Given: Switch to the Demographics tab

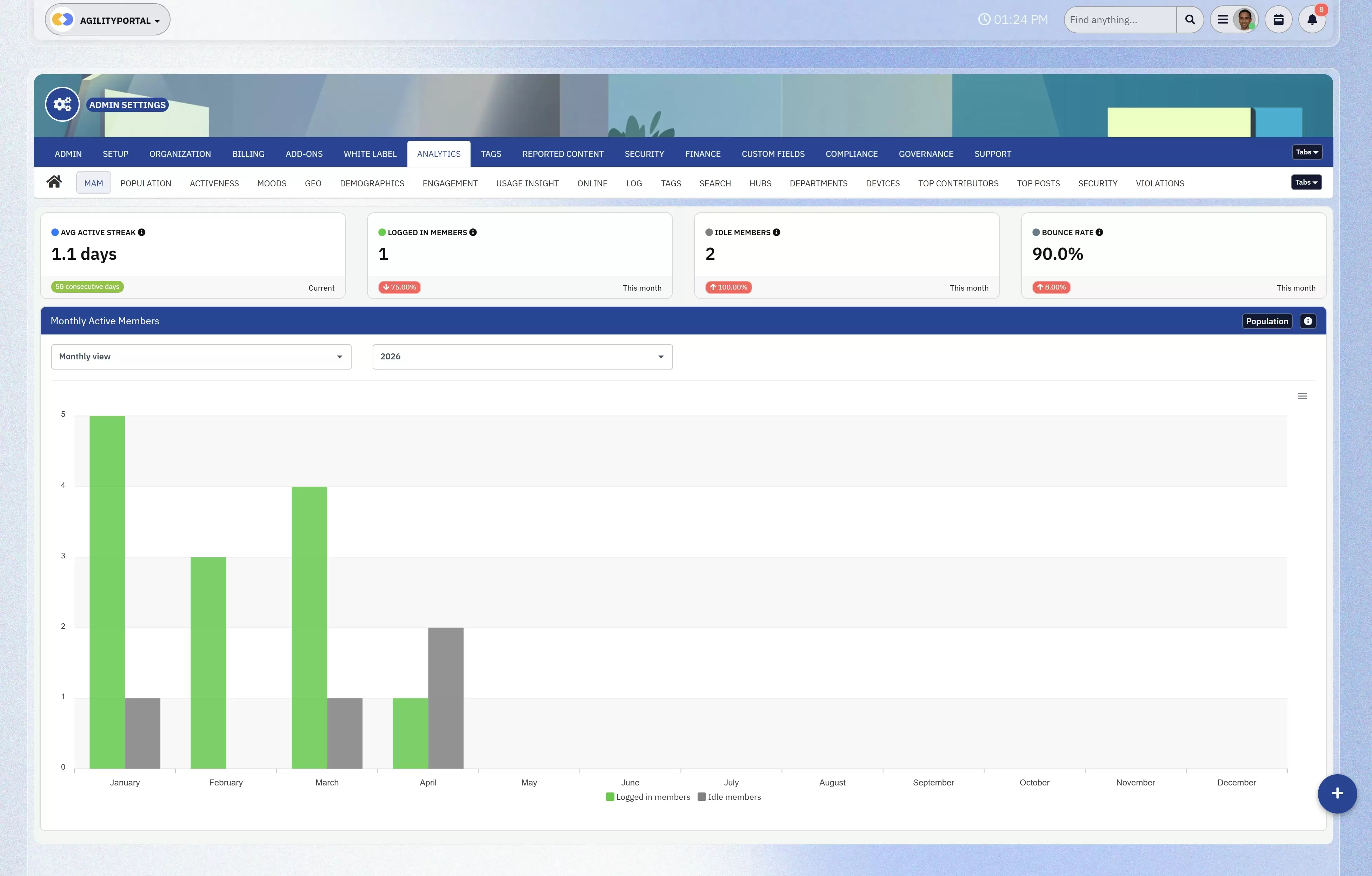Looking at the screenshot, I should click(372, 183).
